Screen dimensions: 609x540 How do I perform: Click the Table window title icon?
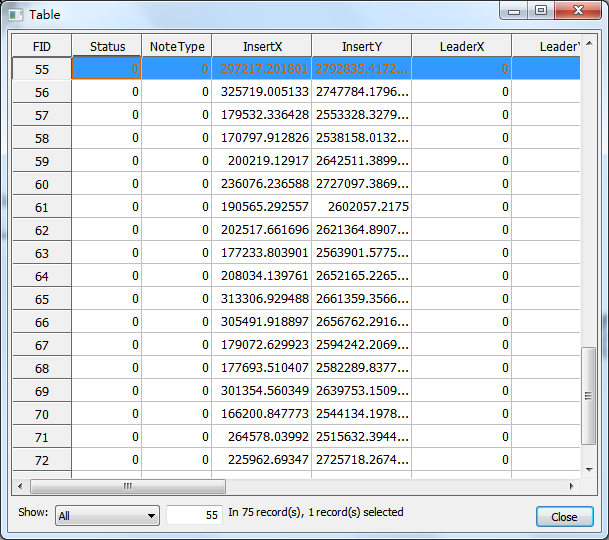15,14
